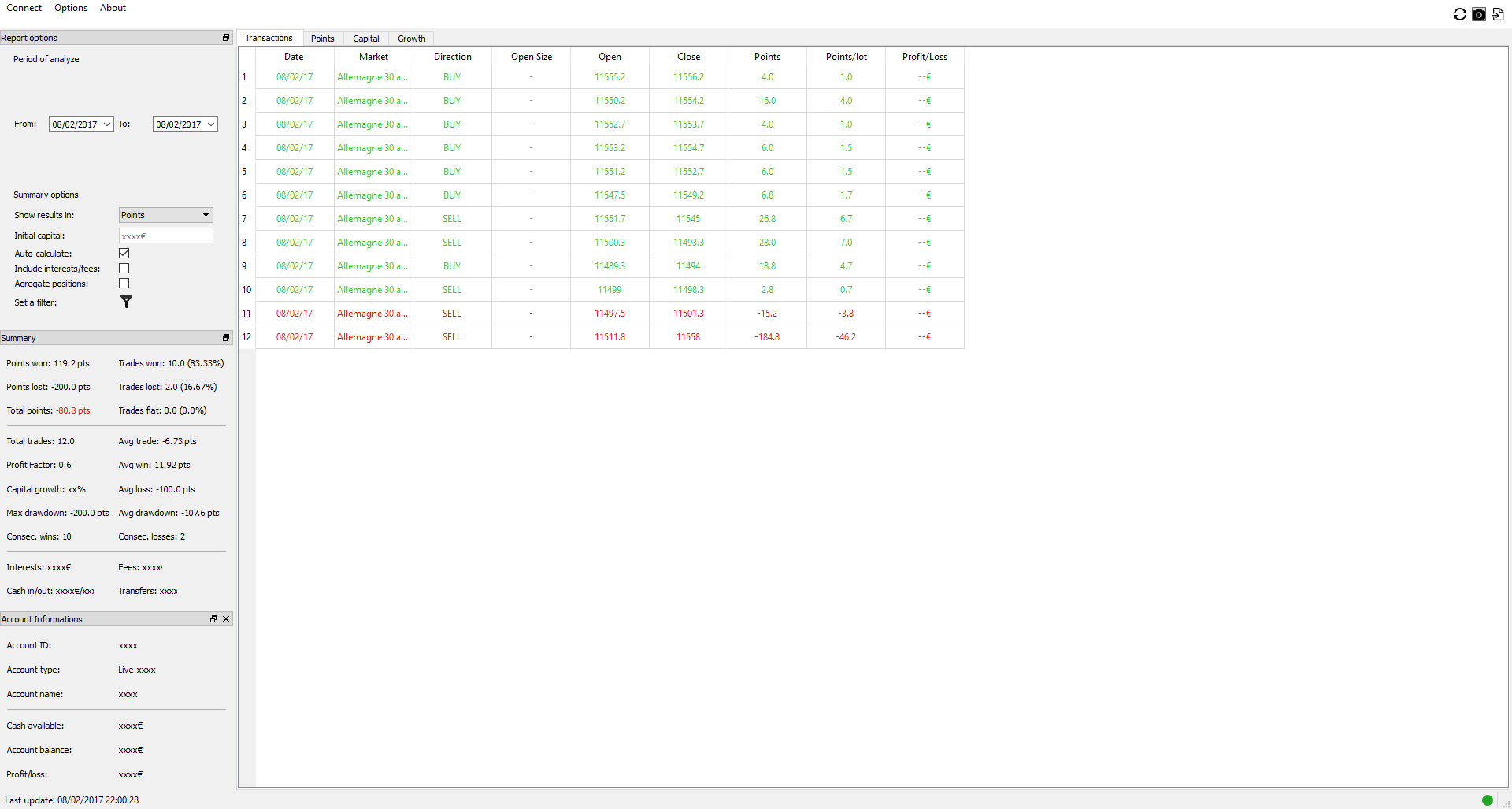
Task: Open the About menu
Action: 113,8
